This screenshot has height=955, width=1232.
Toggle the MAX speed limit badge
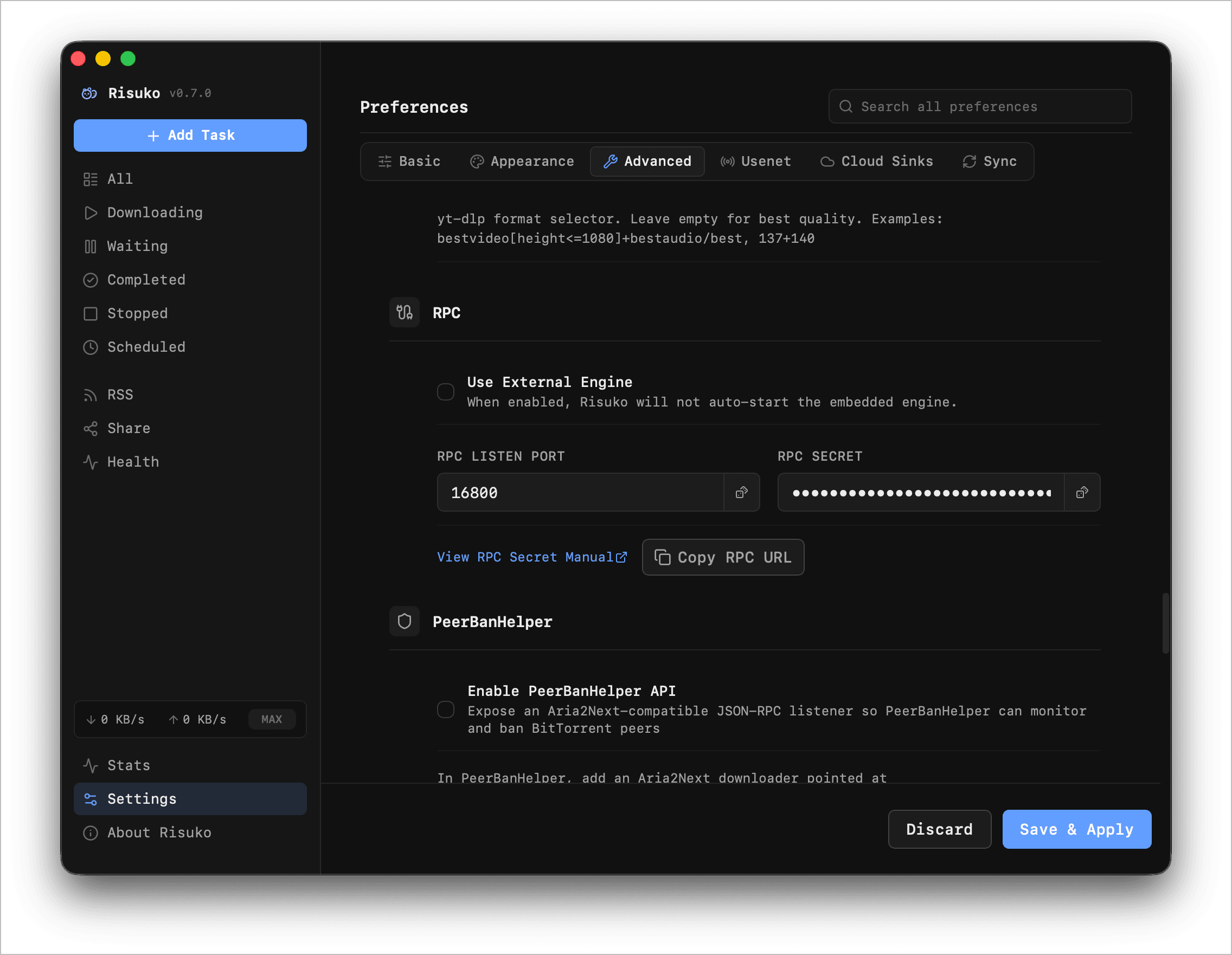coord(272,719)
